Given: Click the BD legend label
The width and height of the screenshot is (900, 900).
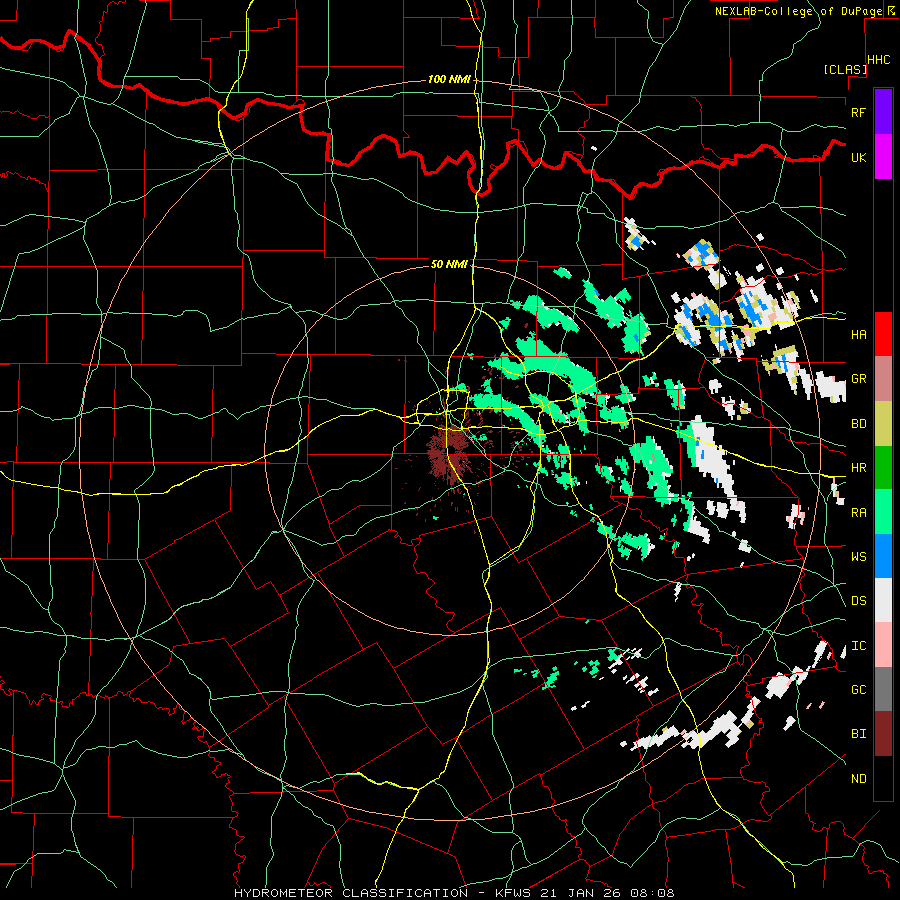Looking at the screenshot, I should 858,424.
